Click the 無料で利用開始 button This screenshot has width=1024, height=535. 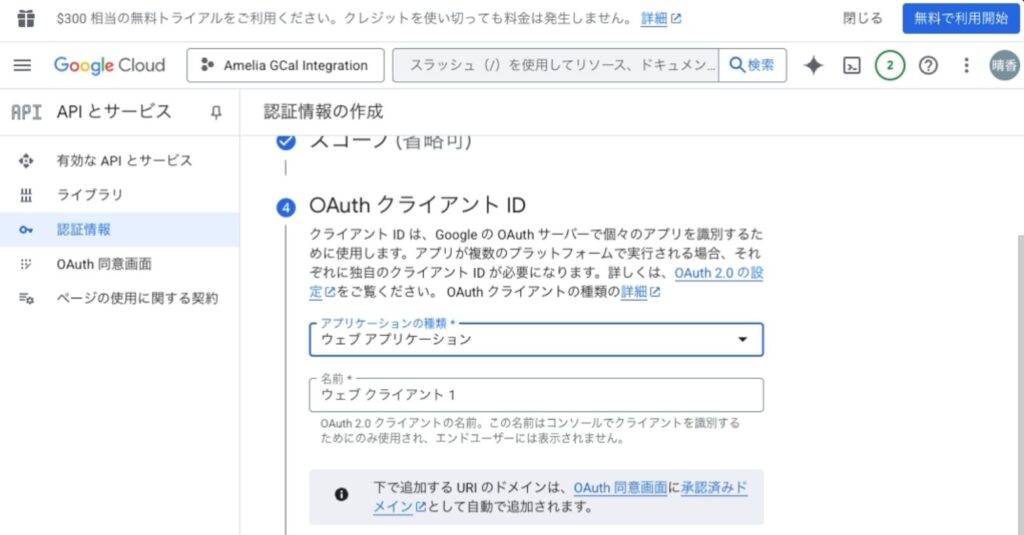(960, 18)
